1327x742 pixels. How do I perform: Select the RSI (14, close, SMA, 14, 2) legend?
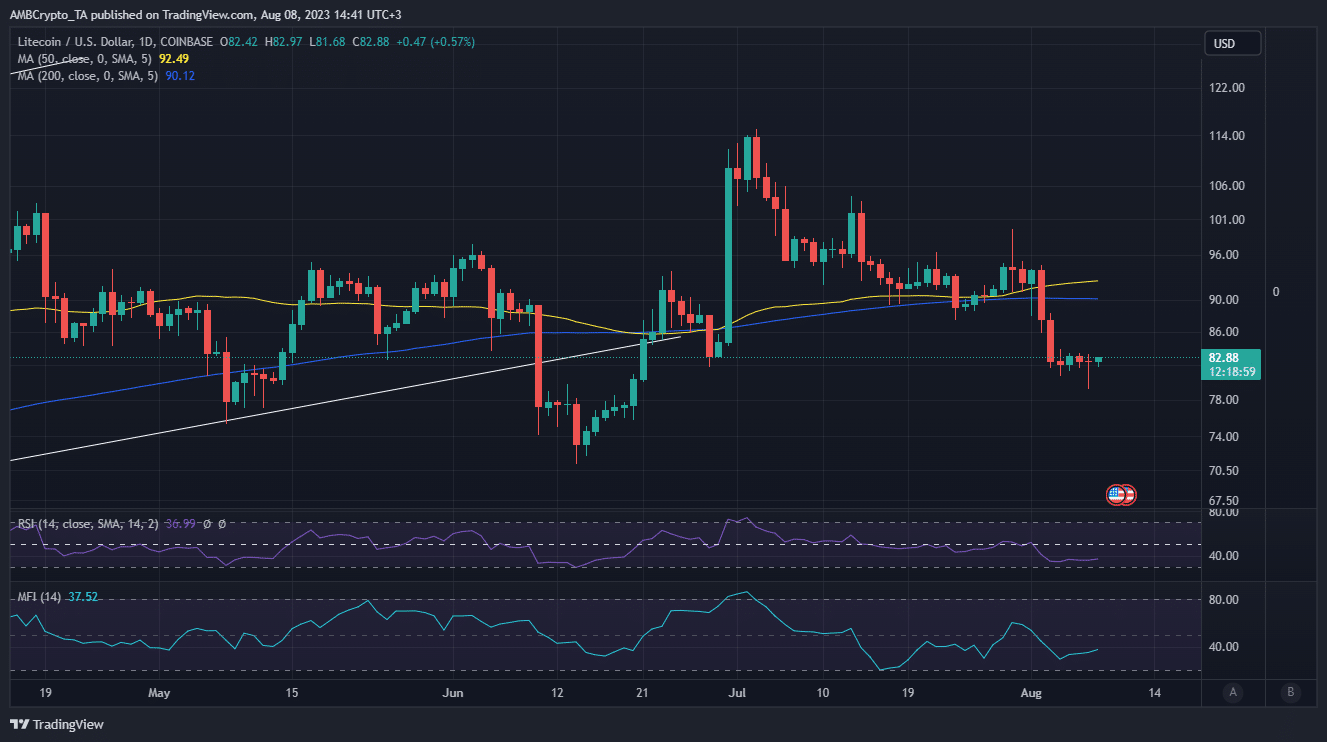[89, 523]
